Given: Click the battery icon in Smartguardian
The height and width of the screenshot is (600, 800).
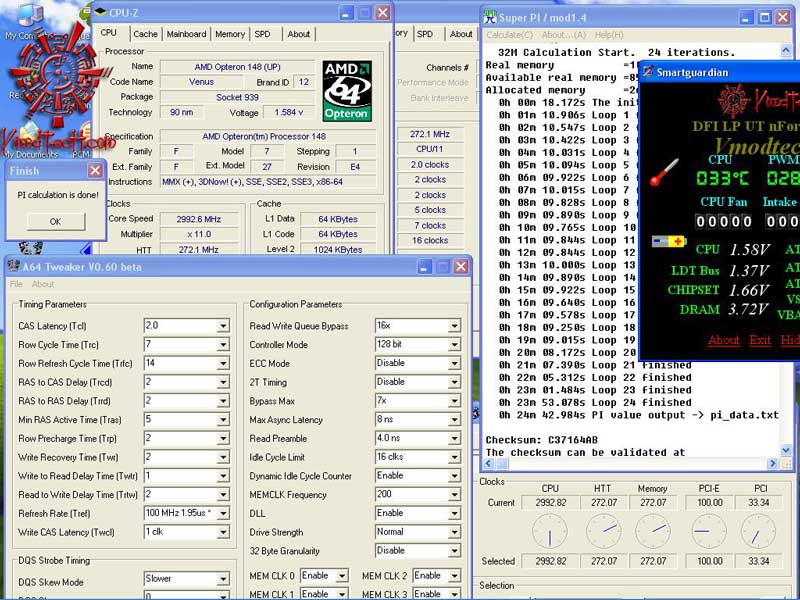Looking at the screenshot, I should click(x=669, y=241).
